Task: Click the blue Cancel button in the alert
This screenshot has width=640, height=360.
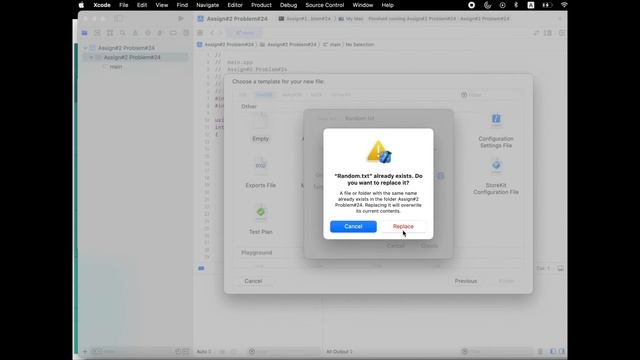Action: [353, 227]
